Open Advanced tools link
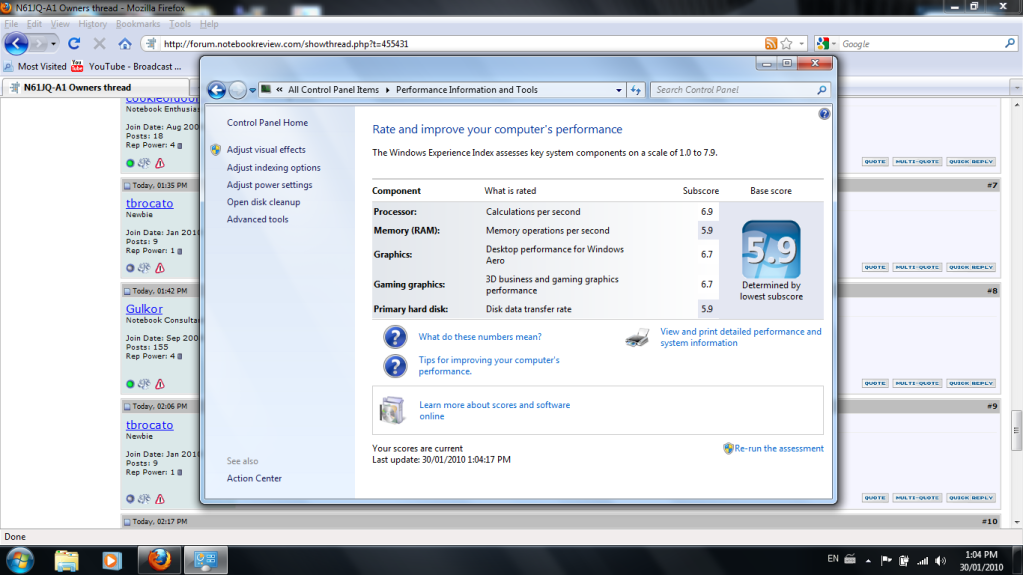 pyautogui.click(x=258, y=219)
